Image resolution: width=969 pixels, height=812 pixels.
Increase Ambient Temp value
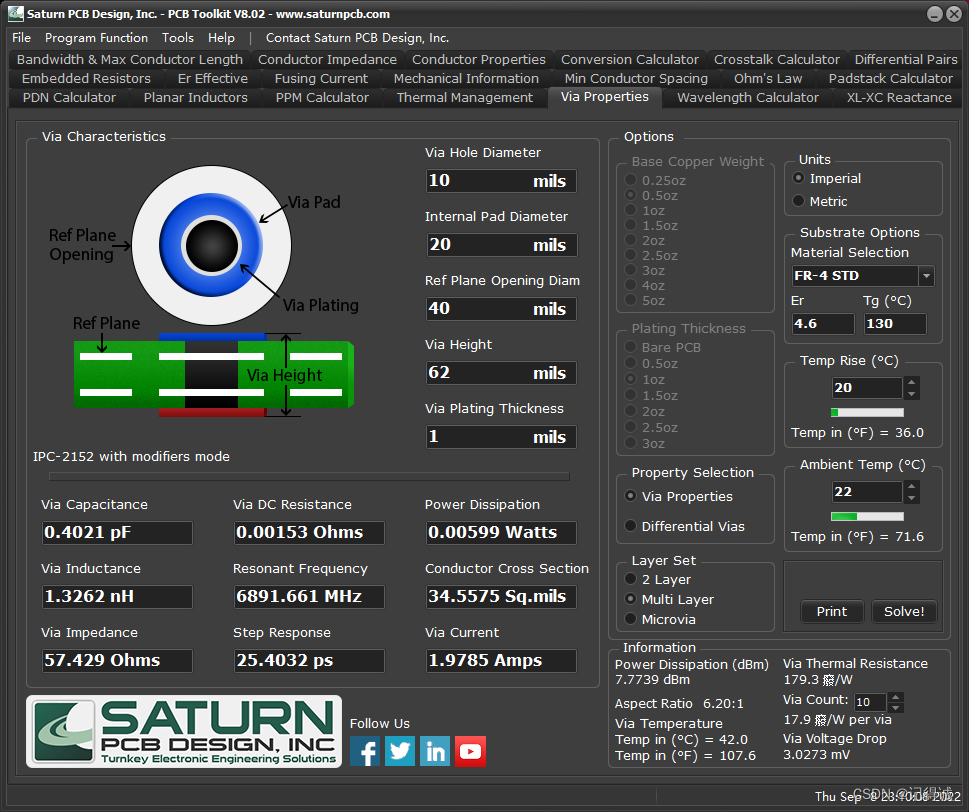click(912, 486)
